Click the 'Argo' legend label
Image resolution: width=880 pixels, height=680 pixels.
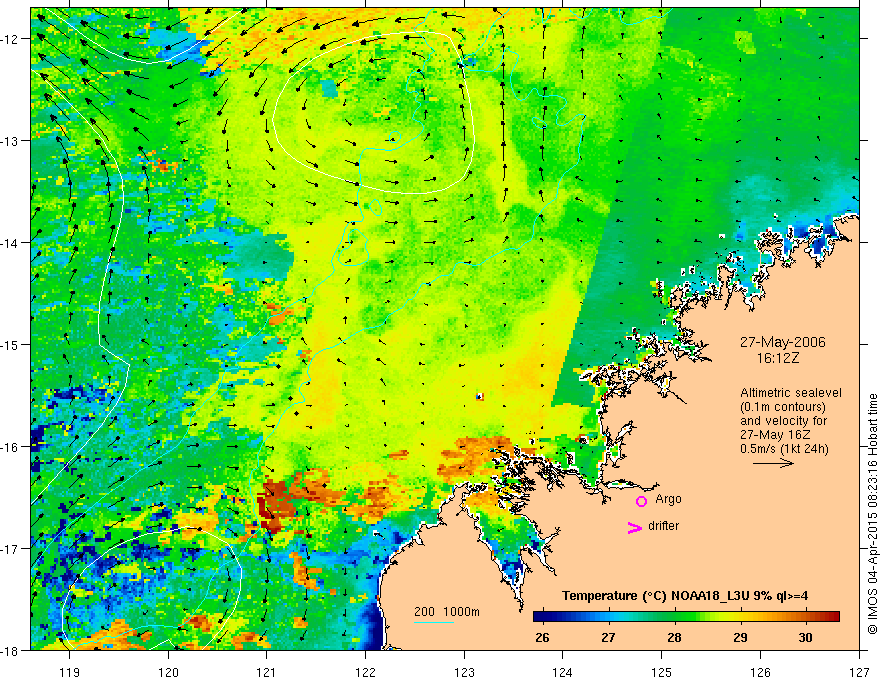668,499
